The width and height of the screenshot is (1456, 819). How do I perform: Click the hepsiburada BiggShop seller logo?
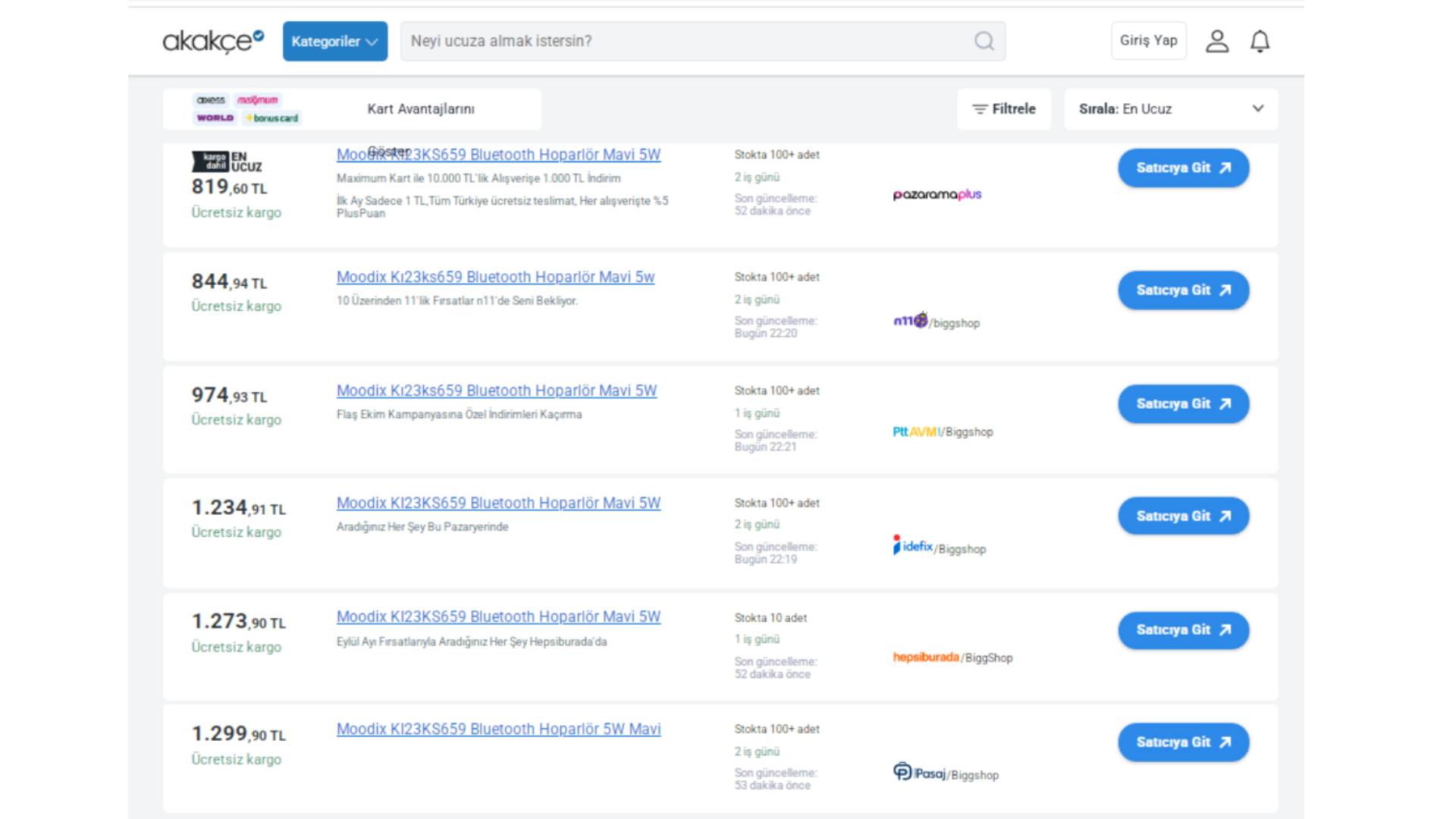pyautogui.click(x=952, y=657)
